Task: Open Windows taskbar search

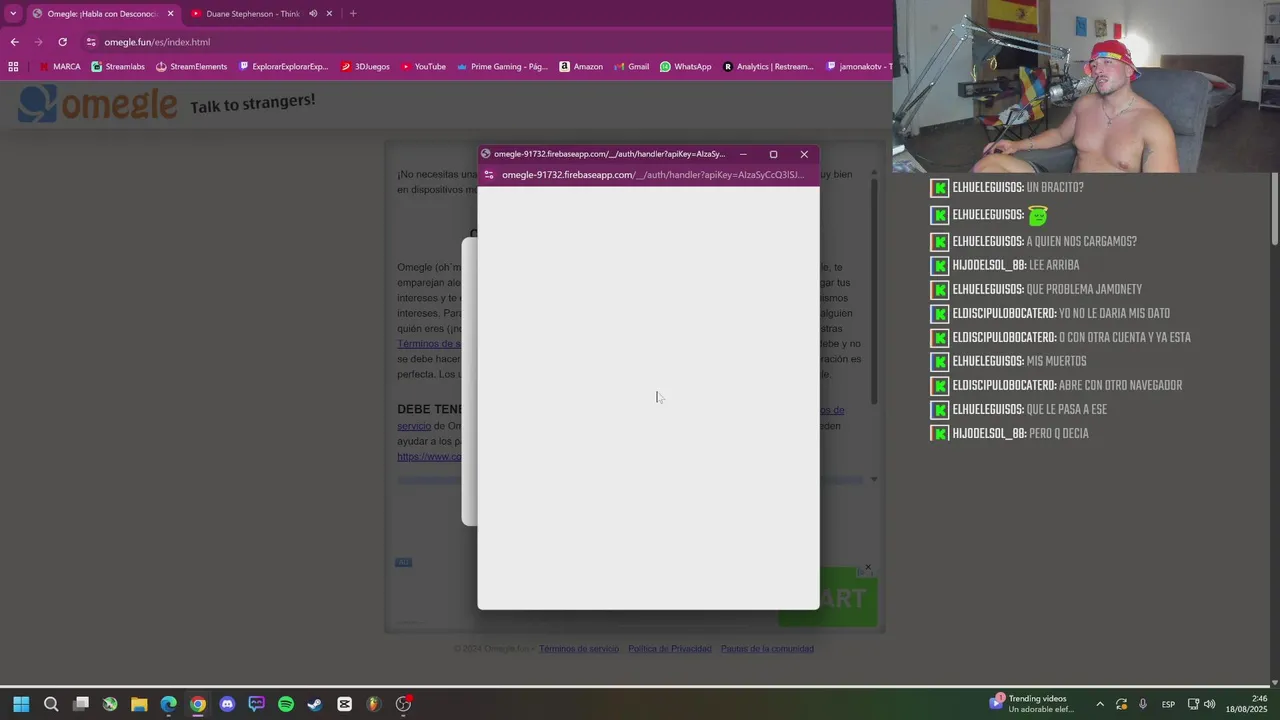Action: point(51,704)
